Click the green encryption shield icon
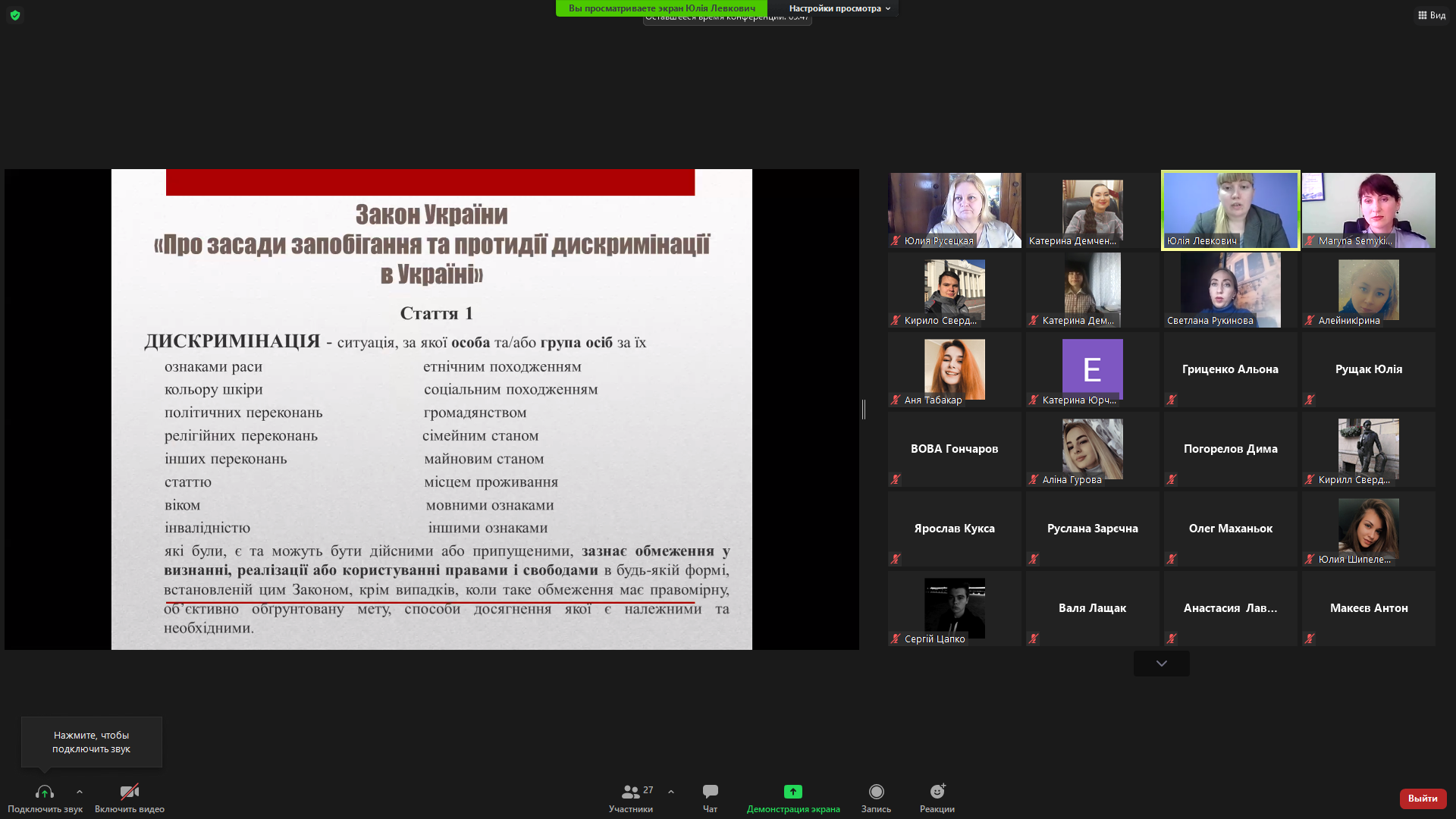1456x819 pixels. pos(15,15)
